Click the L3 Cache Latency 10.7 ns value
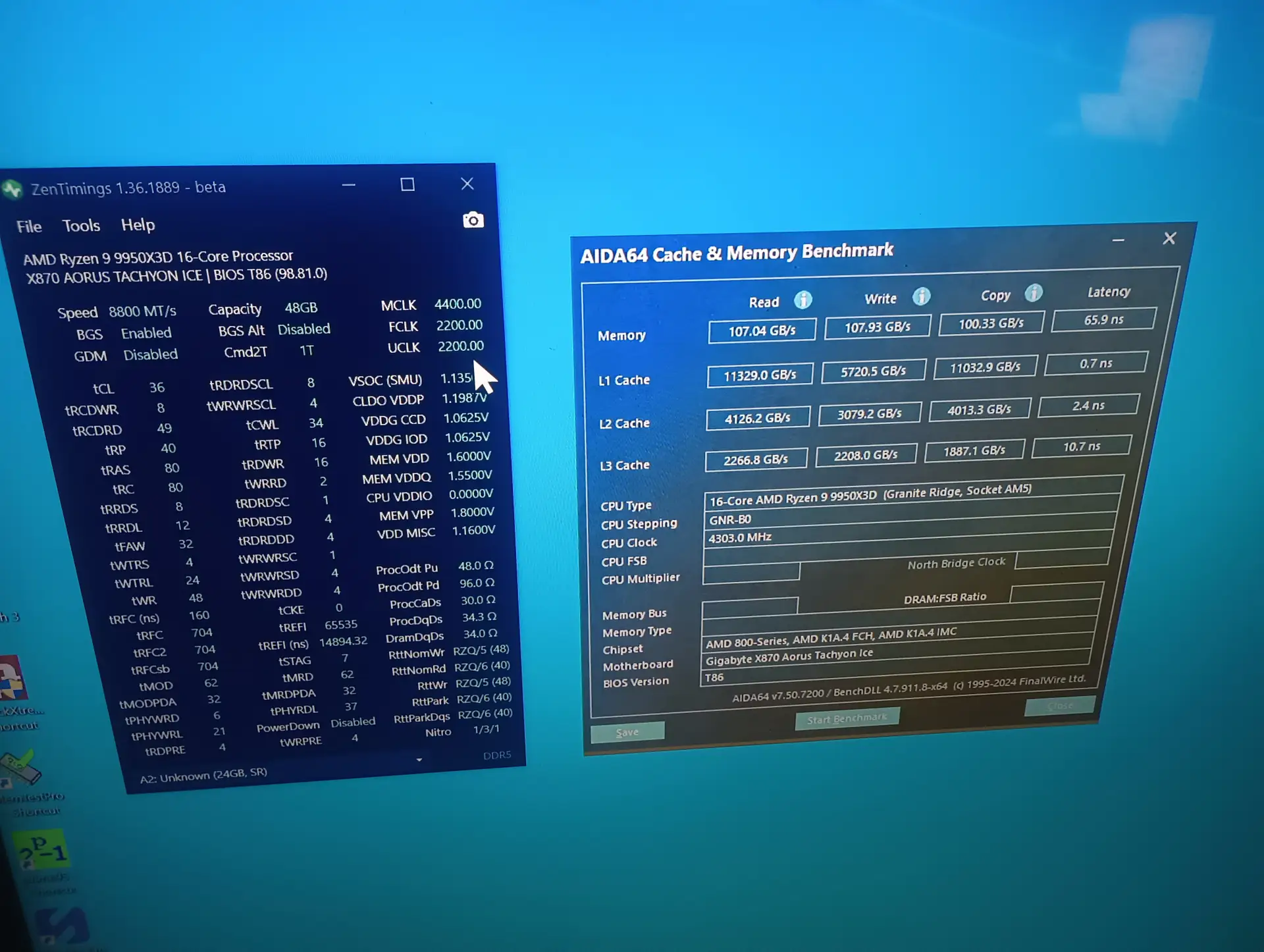 pos(1082,446)
